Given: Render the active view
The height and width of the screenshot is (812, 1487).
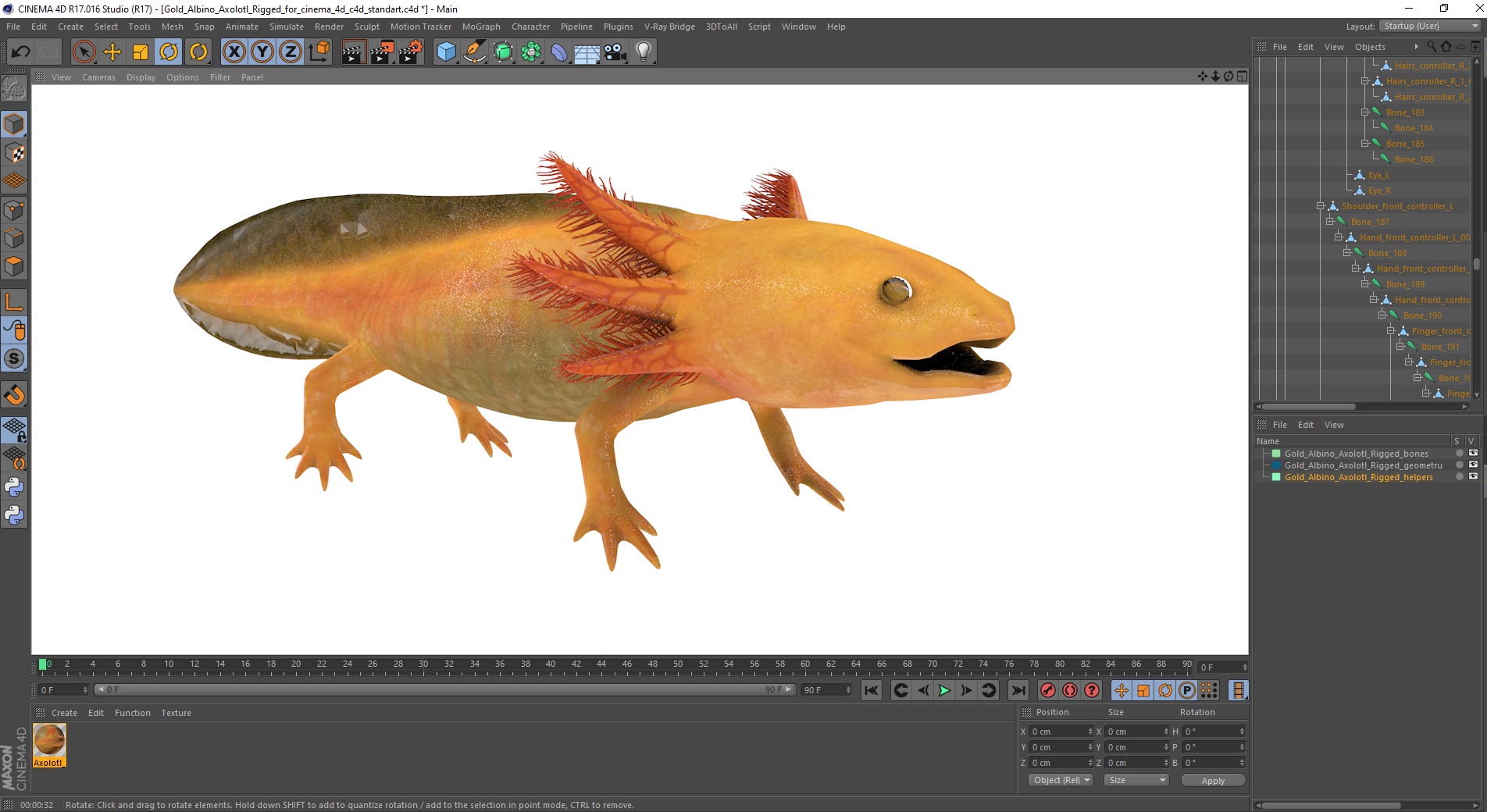Looking at the screenshot, I should (x=353, y=52).
